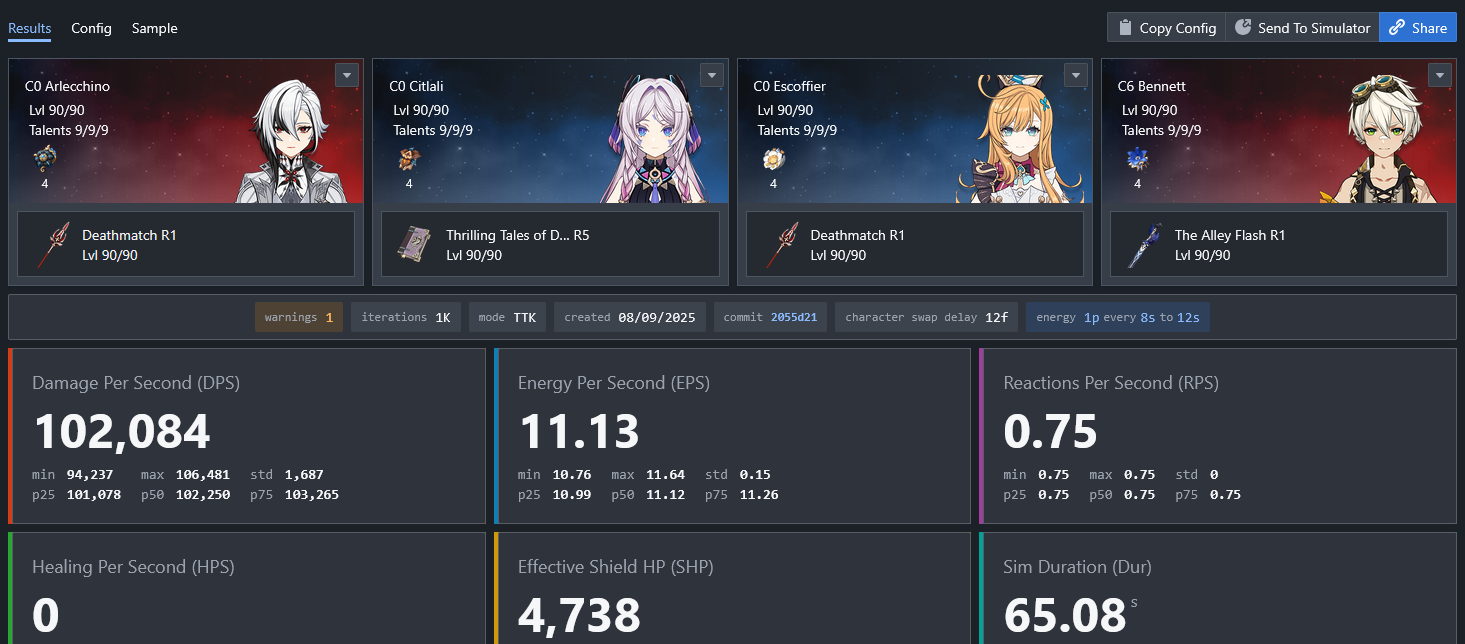Click the clipboard icon on Copy Config
This screenshot has width=1465, height=644.
point(1125,28)
